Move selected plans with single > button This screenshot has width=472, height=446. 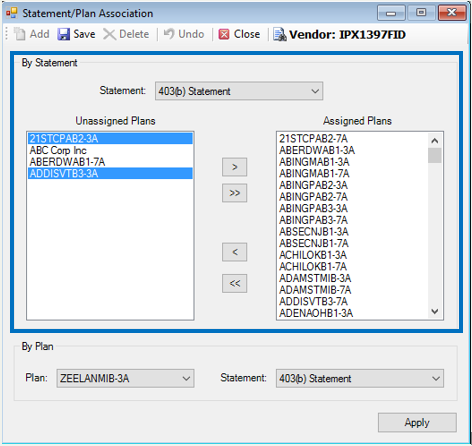235,167
